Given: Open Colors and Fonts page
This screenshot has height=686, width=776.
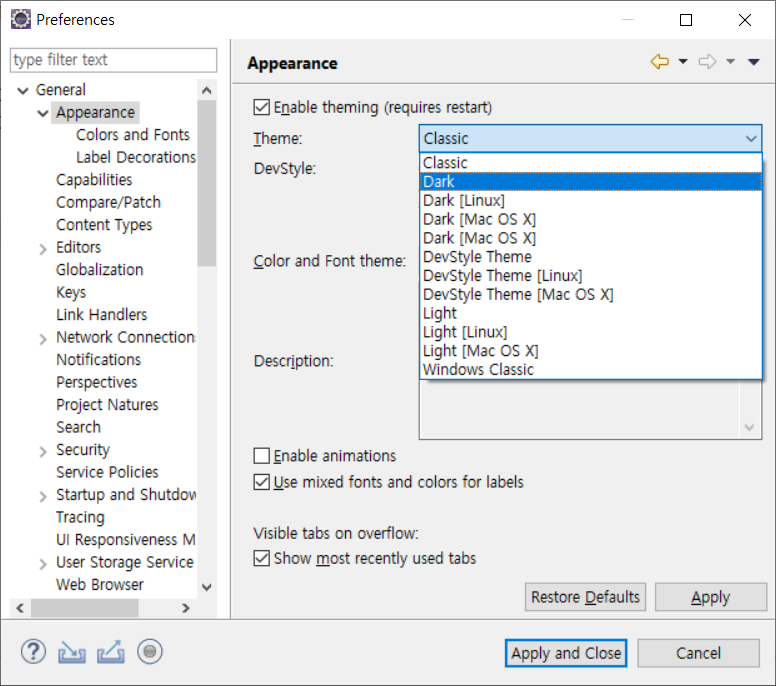Looking at the screenshot, I should tap(133, 135).
